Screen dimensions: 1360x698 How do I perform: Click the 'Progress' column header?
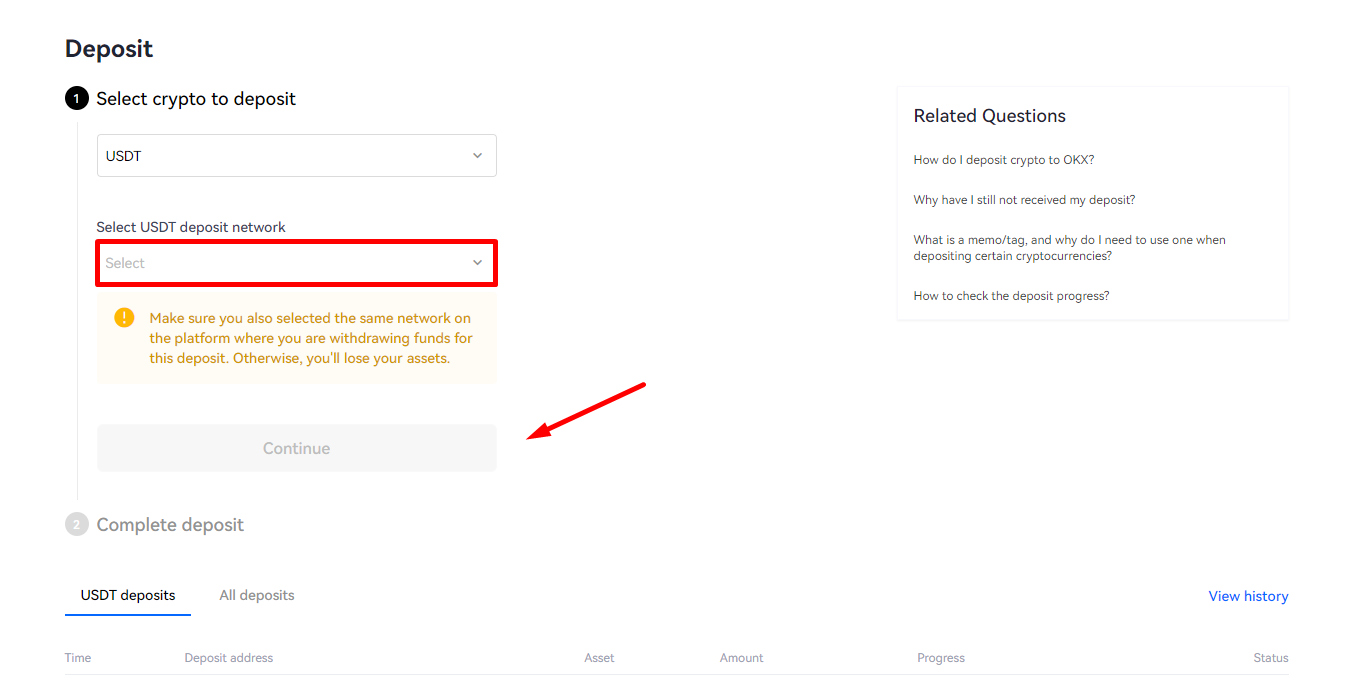[941, 658]
